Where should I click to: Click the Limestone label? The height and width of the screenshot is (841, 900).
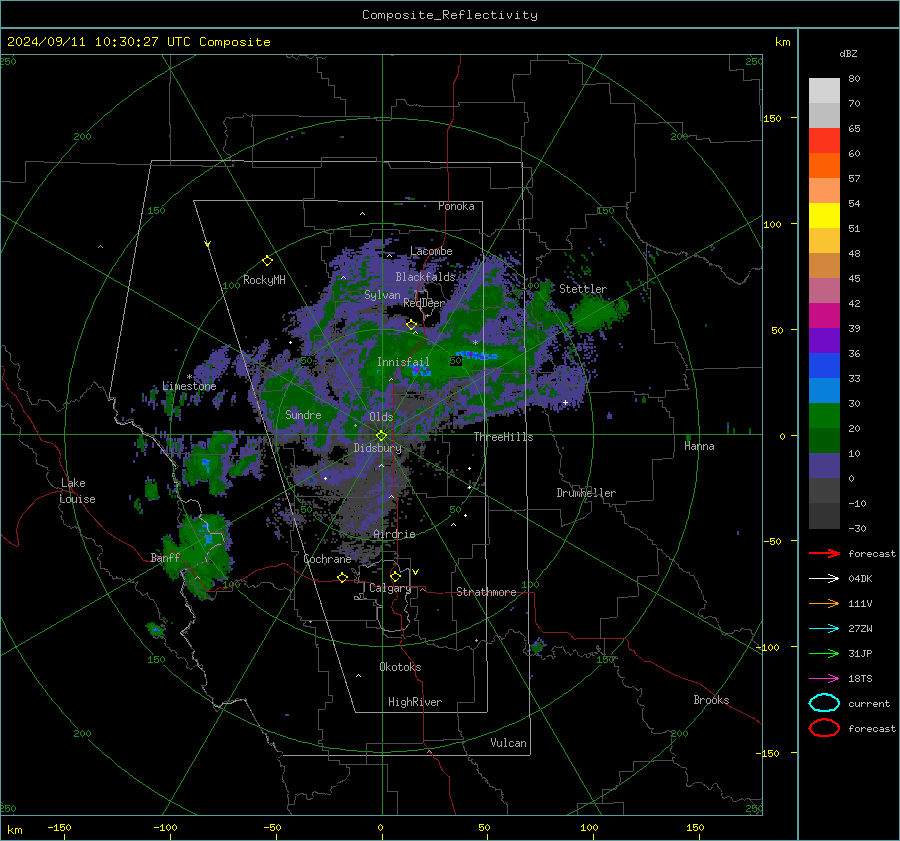(189, 386)
